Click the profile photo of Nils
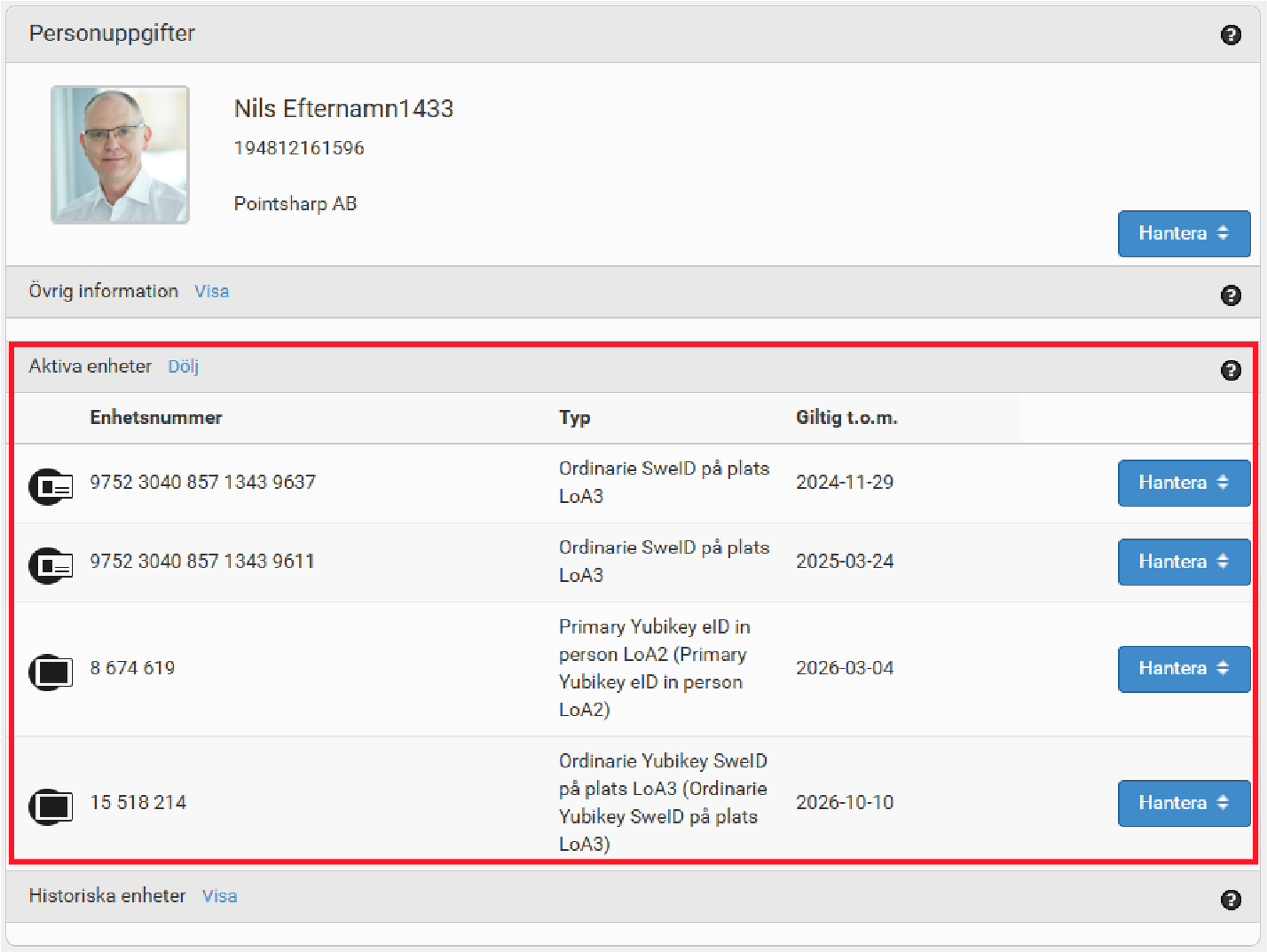 (x=120, y=154)
